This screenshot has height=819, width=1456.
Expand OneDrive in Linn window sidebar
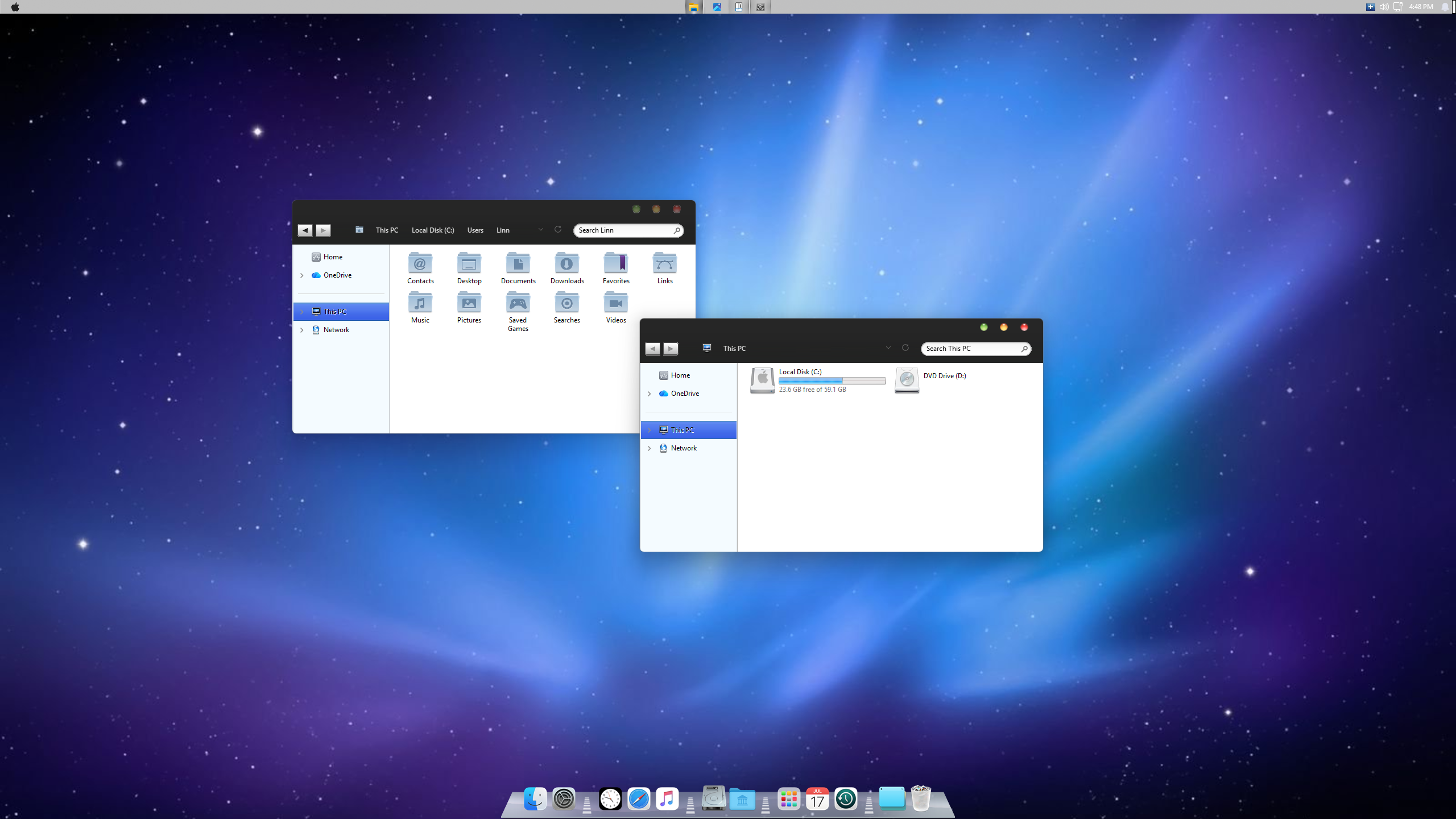pos(302,275)
